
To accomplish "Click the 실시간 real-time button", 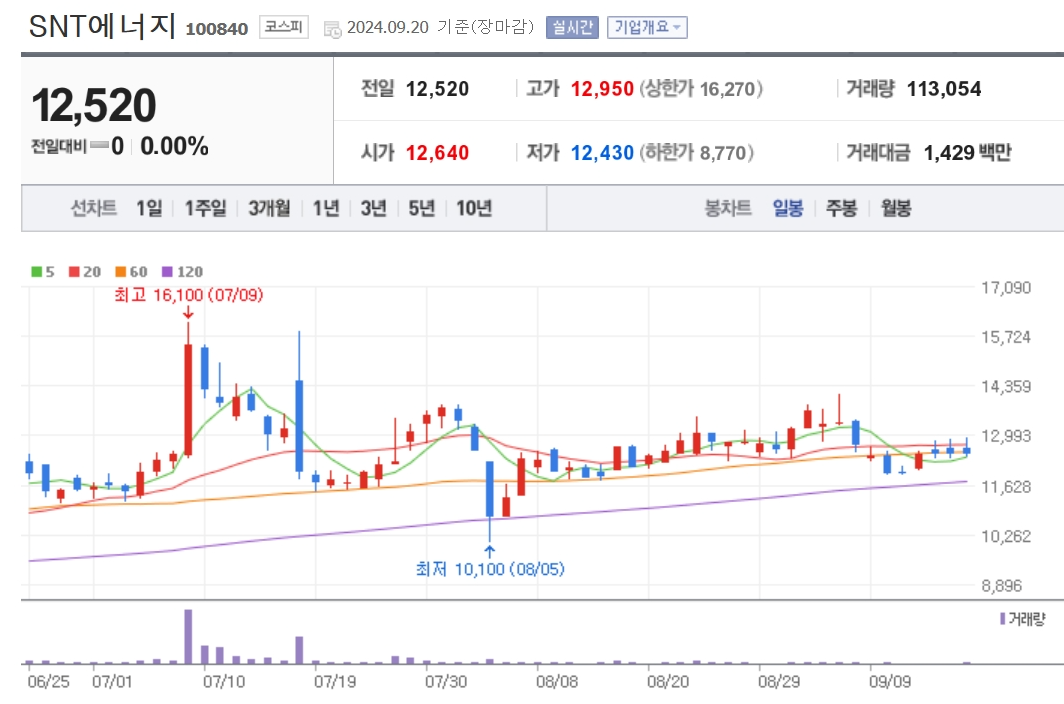I will pos(572,27).
